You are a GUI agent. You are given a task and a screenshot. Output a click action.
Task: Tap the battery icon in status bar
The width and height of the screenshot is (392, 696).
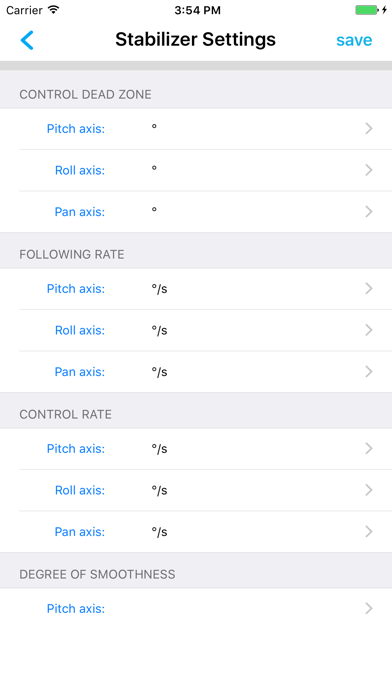pos(371,10)
